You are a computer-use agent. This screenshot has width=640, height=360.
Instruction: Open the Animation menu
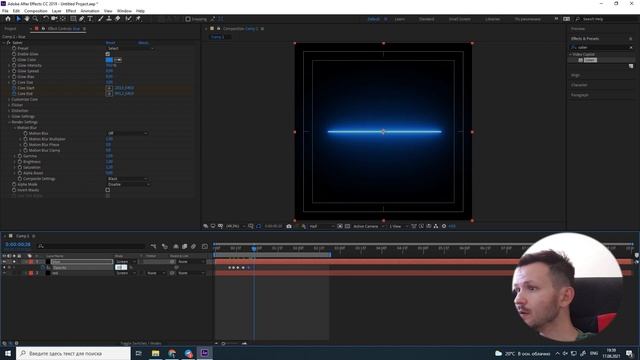pos(90,11)
